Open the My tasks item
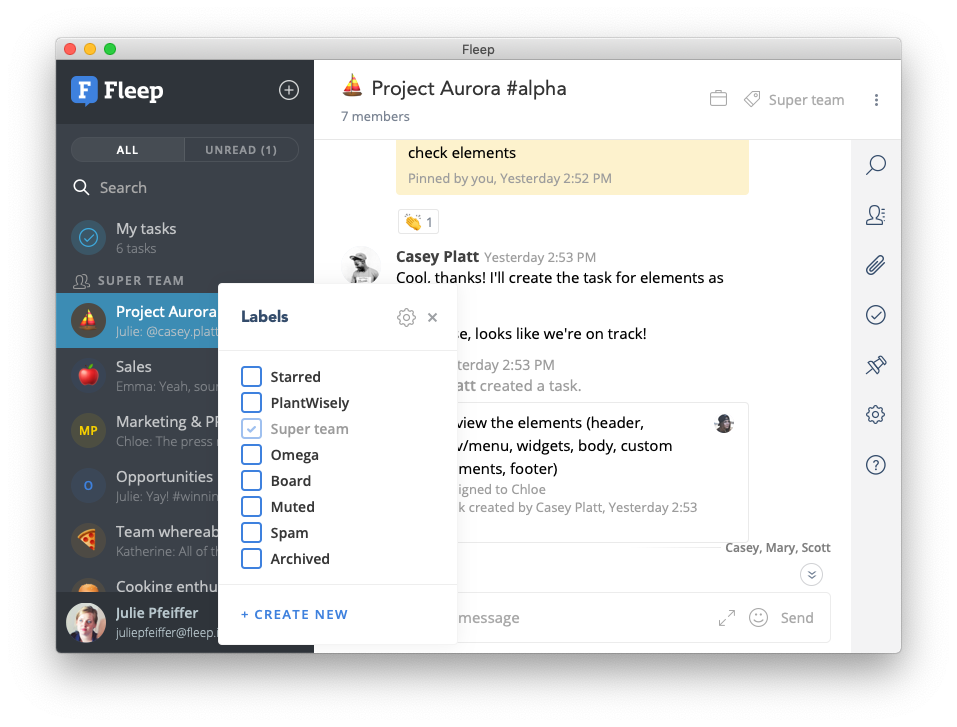The width and height of the screenshot is (957, 727). pyautogui.click(x=185, y=237)
